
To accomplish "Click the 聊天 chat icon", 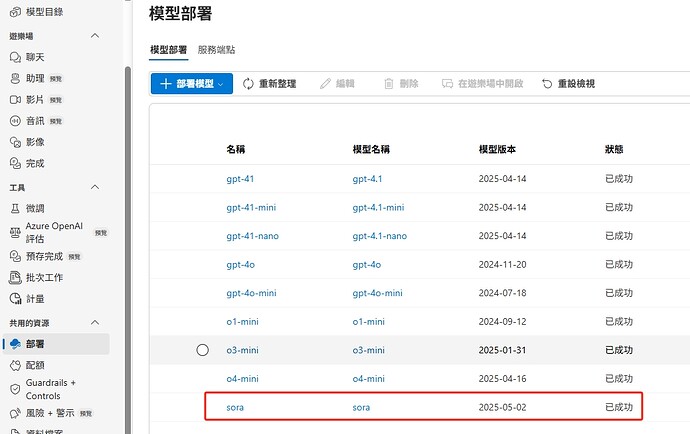I will pos(15,57).
